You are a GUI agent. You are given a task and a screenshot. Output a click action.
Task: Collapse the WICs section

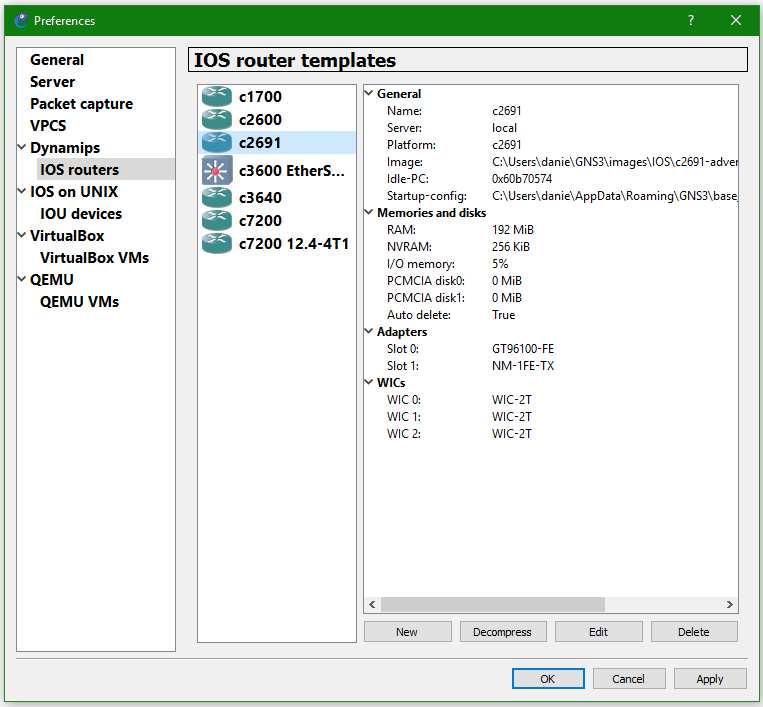click(369, 382)
